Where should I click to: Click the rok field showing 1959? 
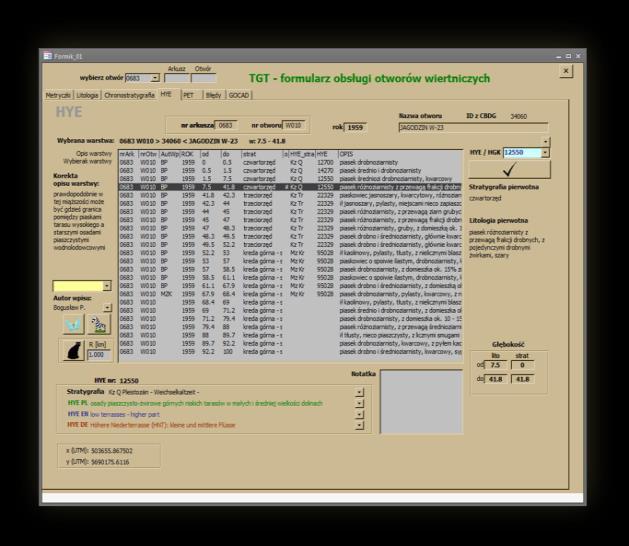355,128
